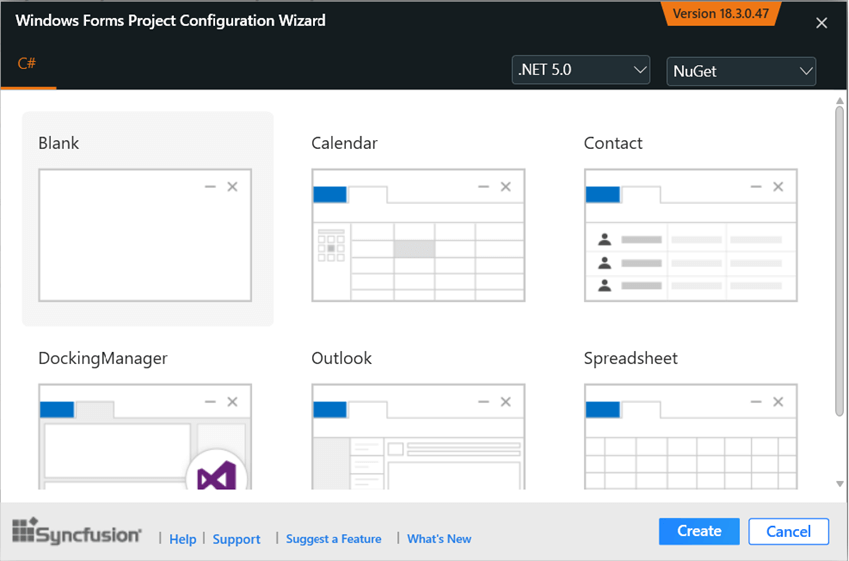Click the Suggest a Feature link
The image size is (849, 561).
click(333, 539)
